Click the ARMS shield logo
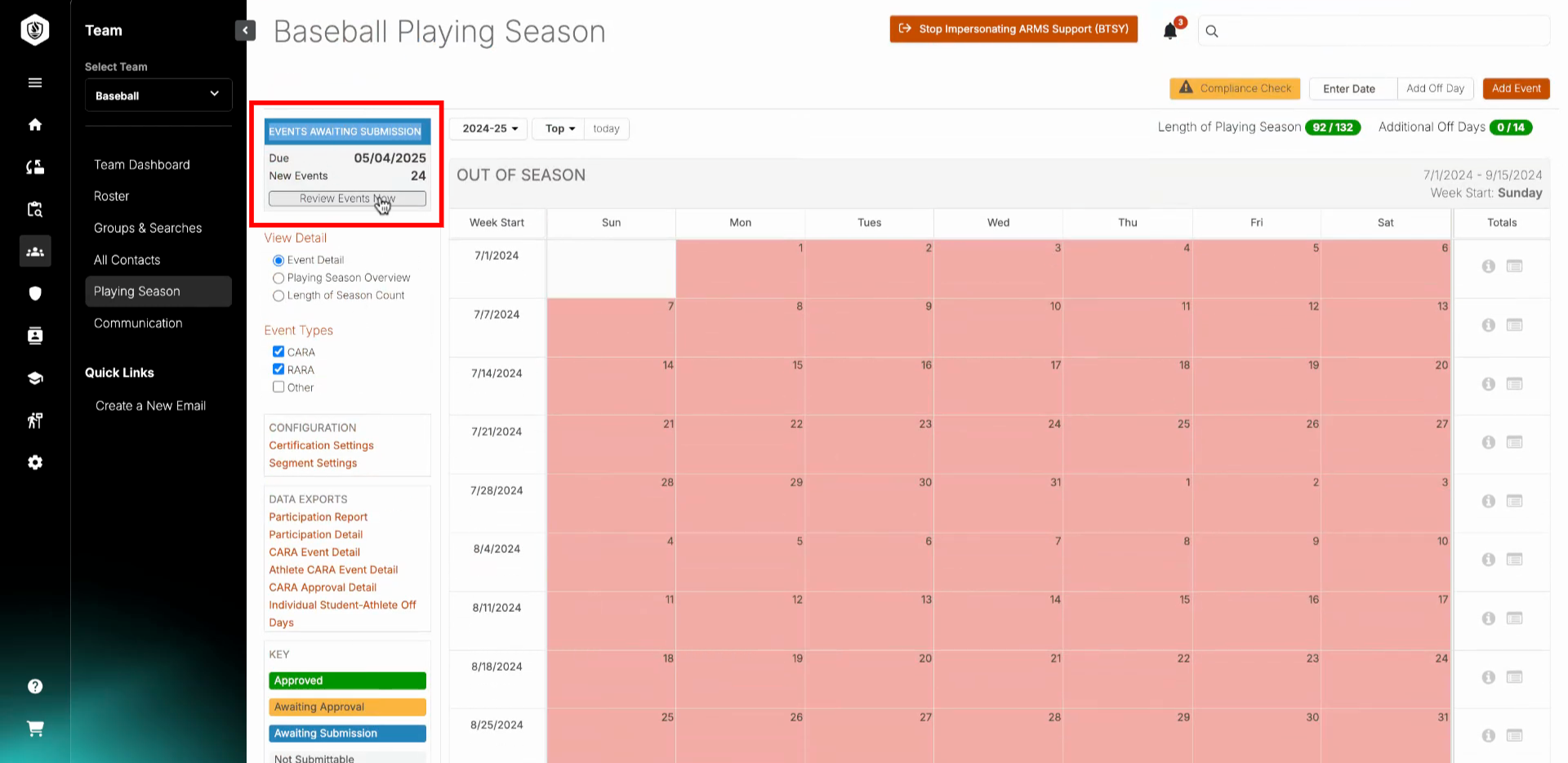 [x=35, y=30]
